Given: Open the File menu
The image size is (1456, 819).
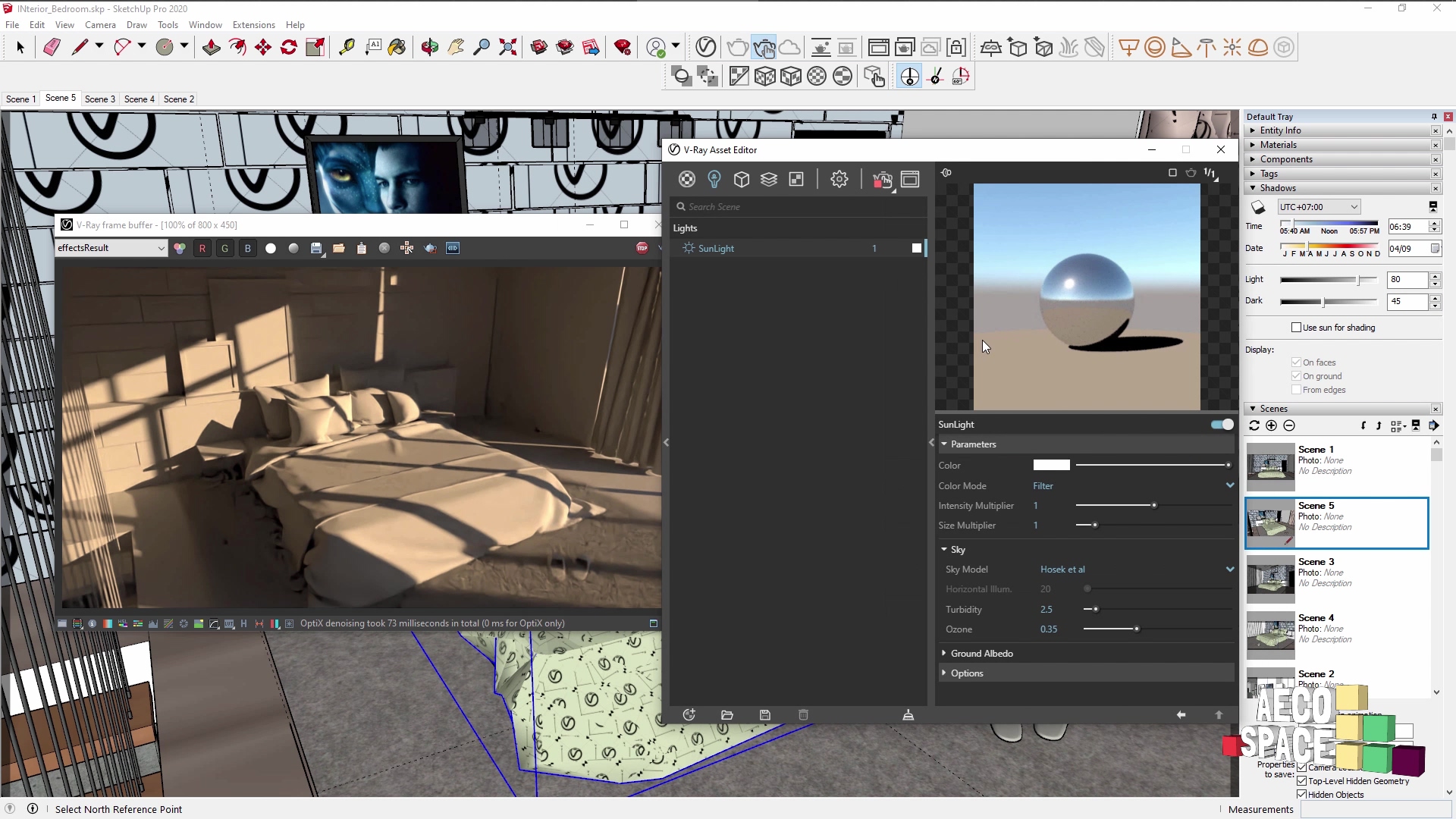Looking at the screenshot, I should 12,25.
